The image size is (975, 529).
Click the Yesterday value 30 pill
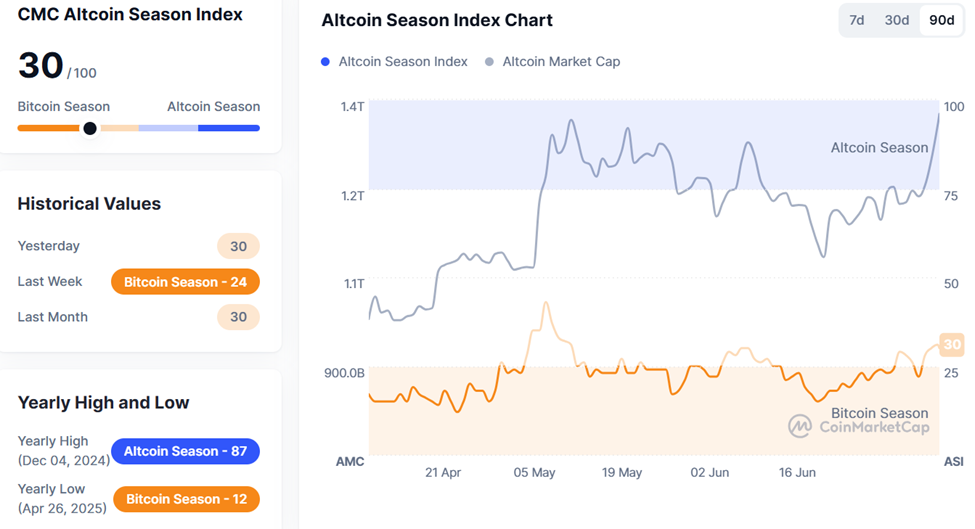point(238,246)
